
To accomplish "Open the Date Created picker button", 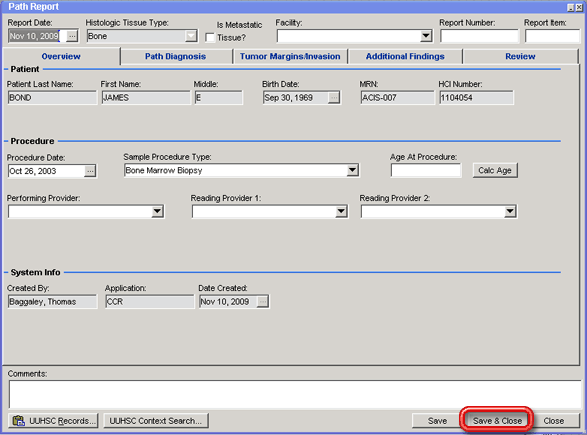I will (x=262, y=301).
